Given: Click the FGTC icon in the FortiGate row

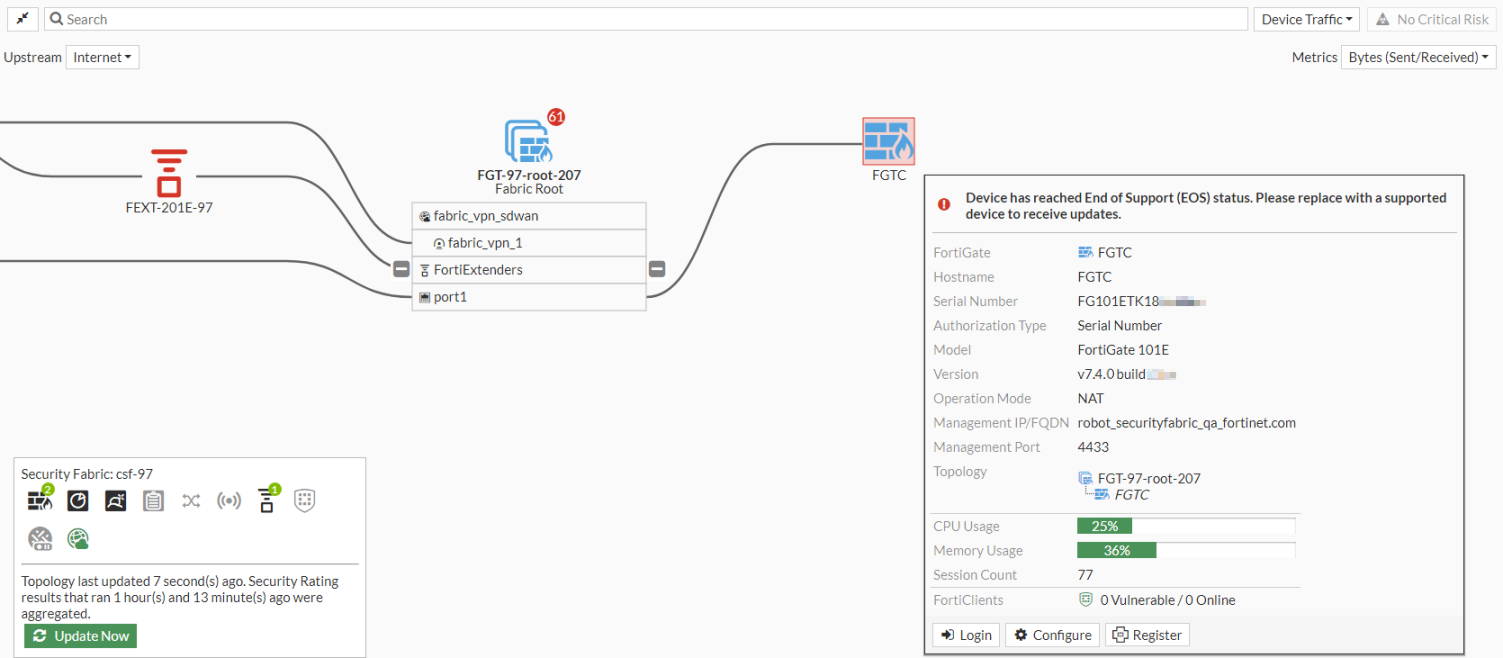Looking at the screenshot, I should pos(1085,253).
